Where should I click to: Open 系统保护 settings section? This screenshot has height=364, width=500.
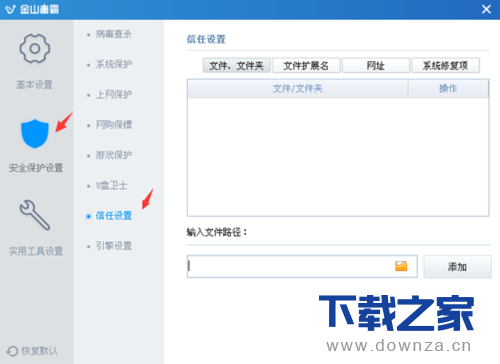tap(114, 64)
